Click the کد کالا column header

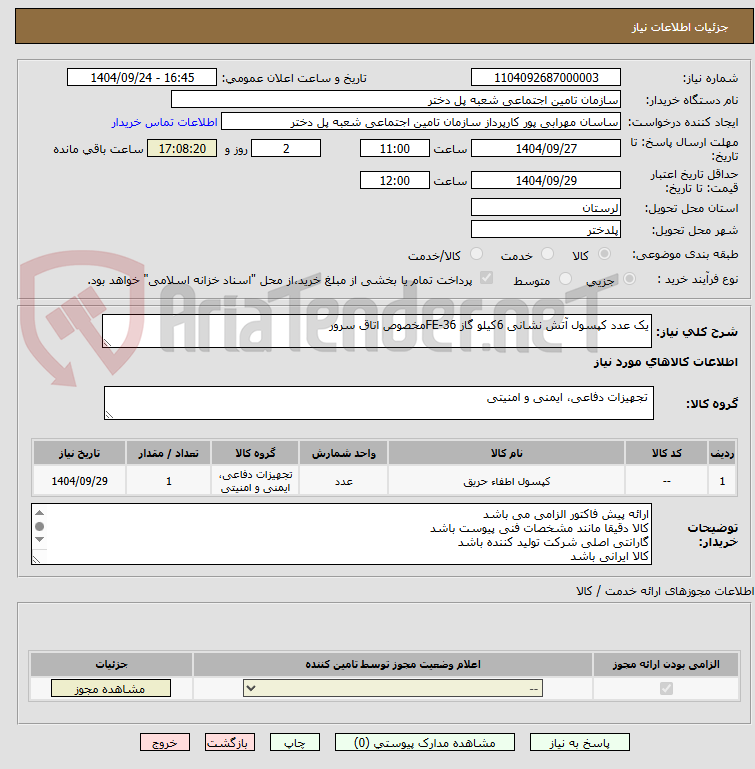click(x=666, y=453)
